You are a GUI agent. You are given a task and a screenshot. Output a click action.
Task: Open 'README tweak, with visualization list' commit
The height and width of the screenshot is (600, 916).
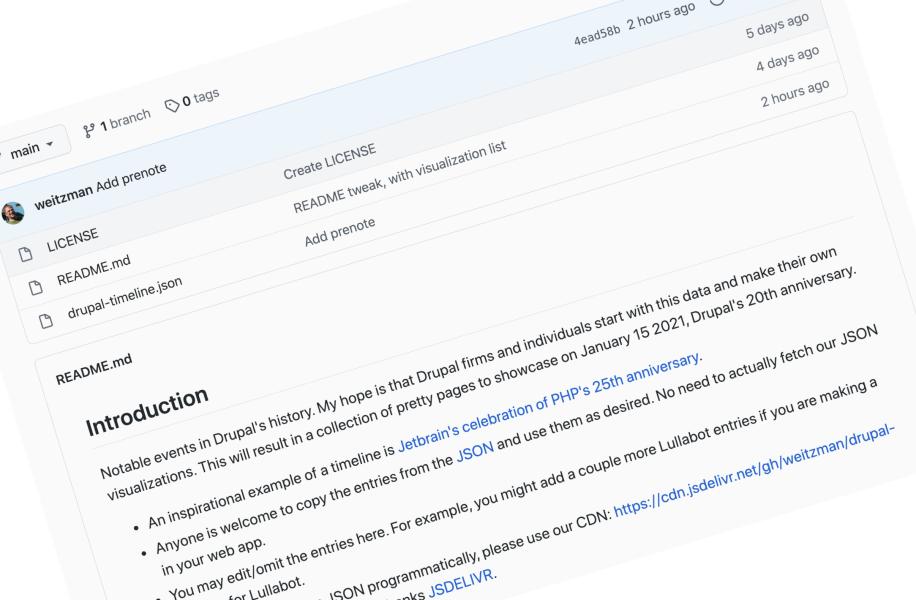400,176
